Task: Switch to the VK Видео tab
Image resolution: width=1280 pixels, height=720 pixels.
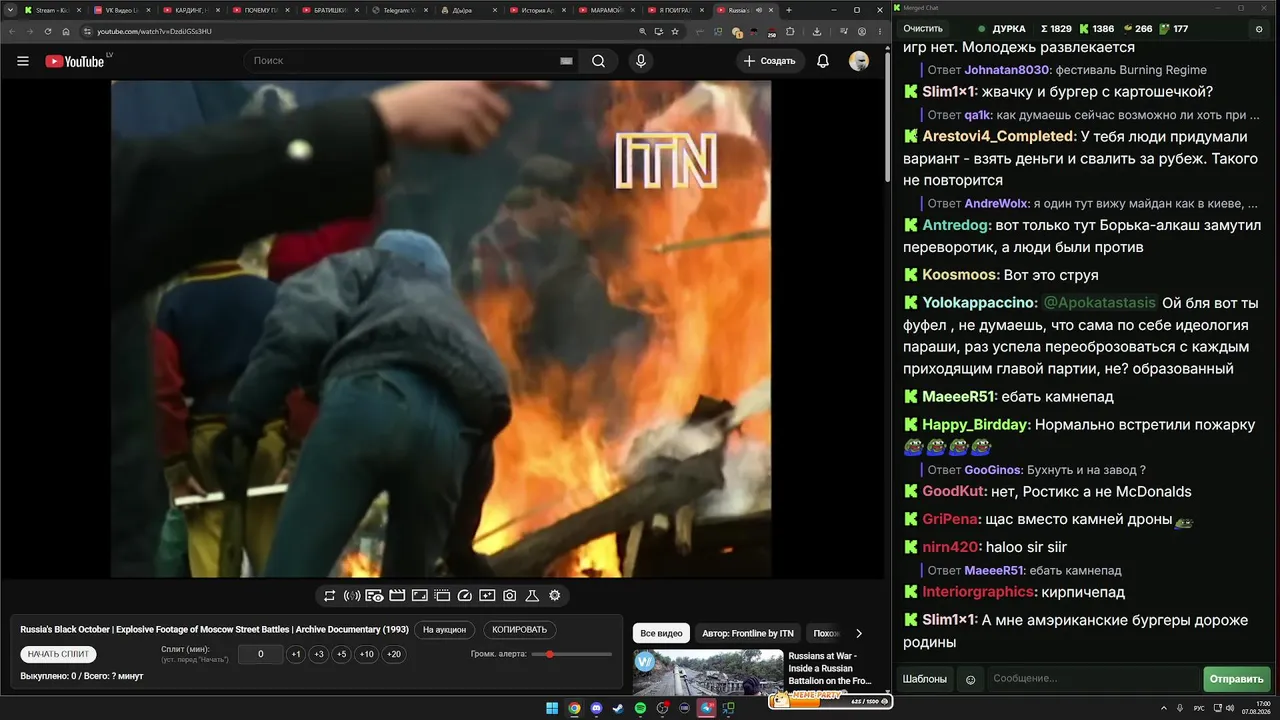Action: pos(122,10)
